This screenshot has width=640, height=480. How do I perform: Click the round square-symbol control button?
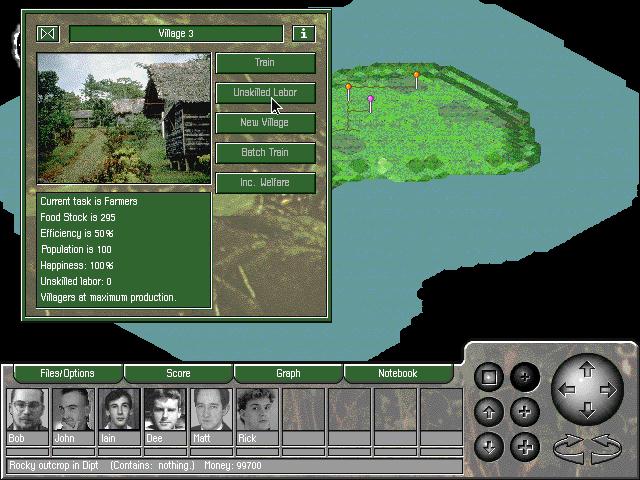coord(489,377)
